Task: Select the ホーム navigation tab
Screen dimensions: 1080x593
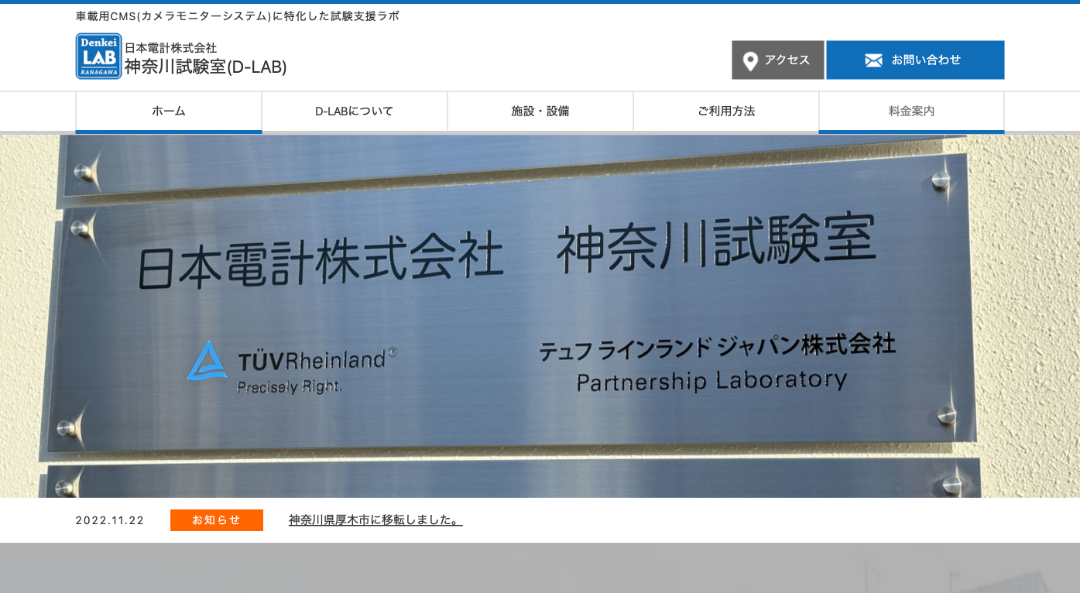Action: pyautogui.click(x=169, y=112)
